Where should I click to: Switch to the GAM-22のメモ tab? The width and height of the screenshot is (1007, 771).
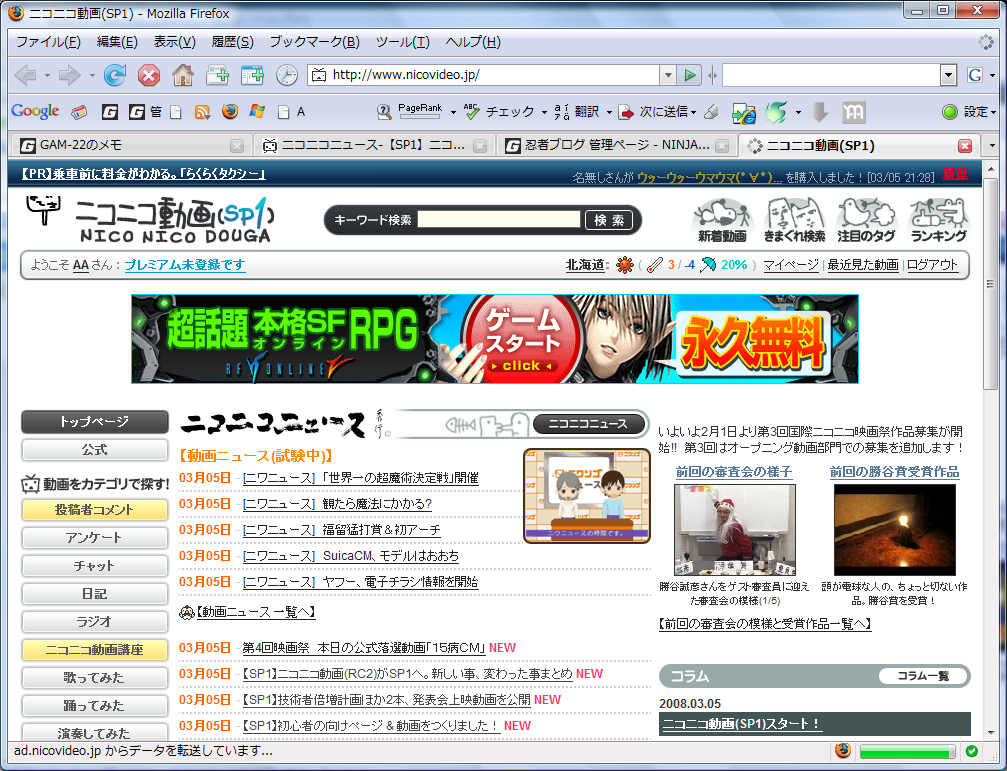[132, 146]
